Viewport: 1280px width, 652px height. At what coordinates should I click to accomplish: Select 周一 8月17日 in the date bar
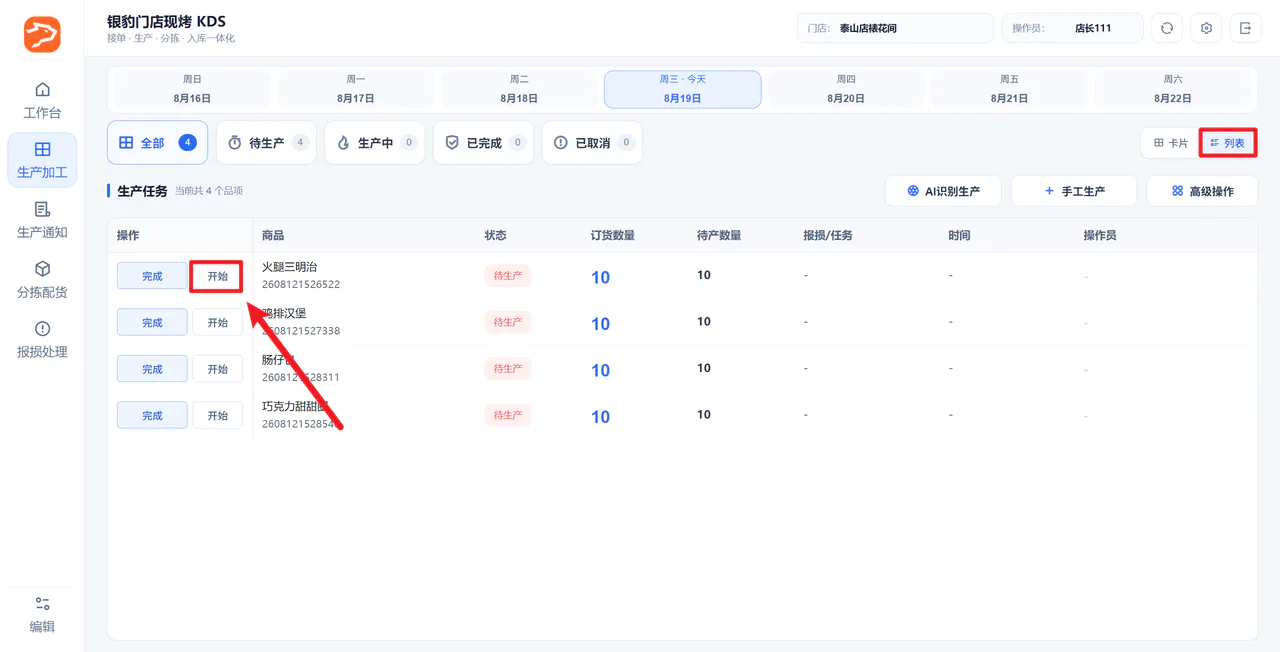tap(356, 89)
